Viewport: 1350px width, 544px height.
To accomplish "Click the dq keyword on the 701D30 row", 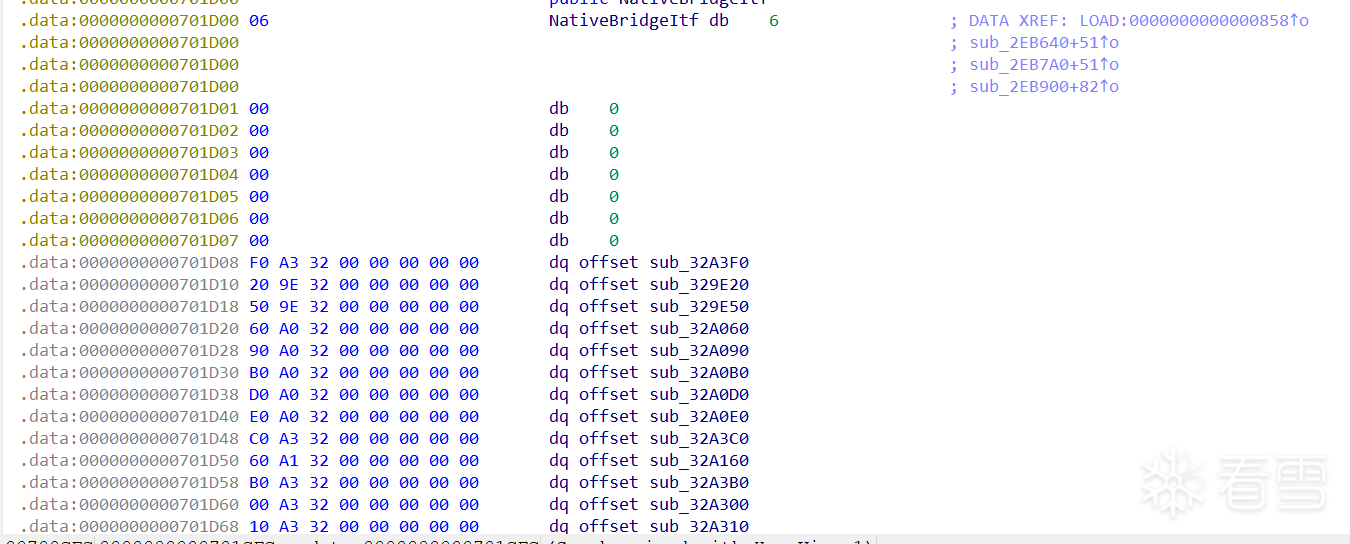I will point(559,372).
